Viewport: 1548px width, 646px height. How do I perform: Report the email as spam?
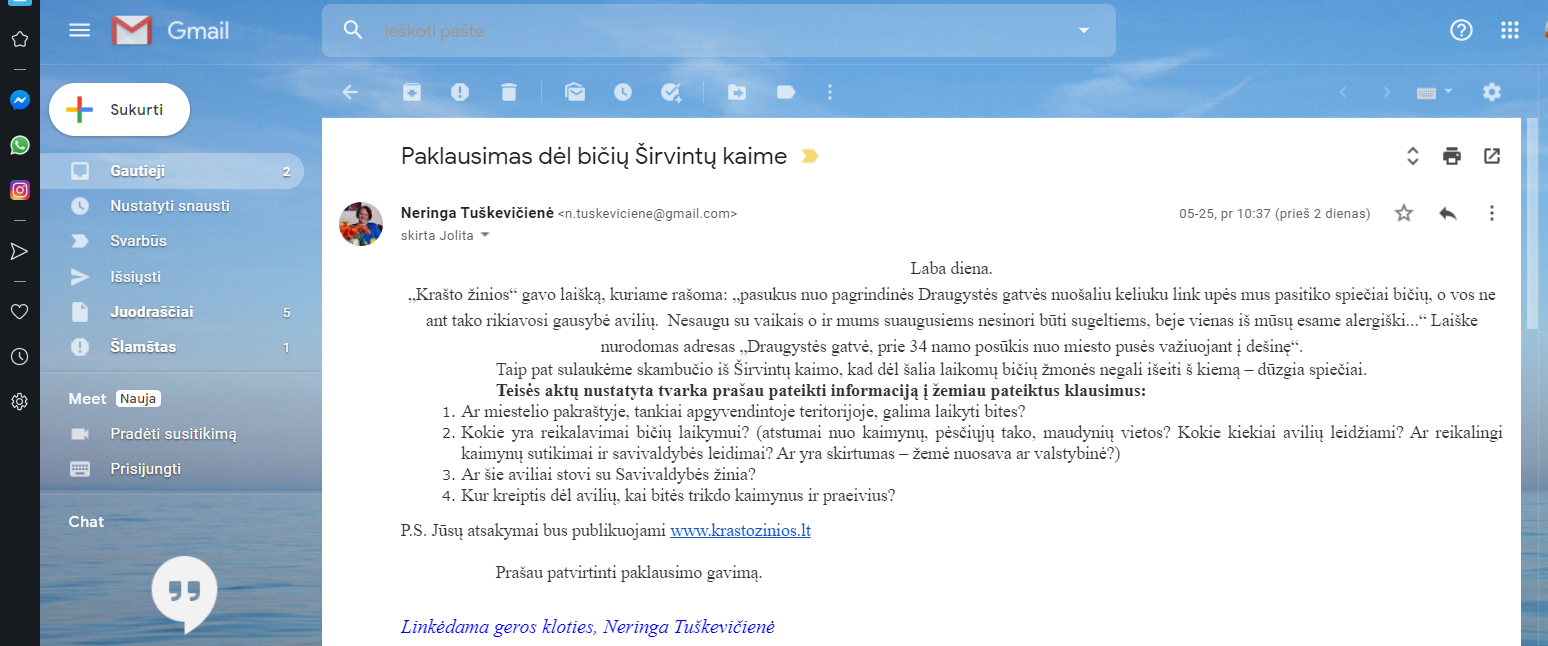coord(460,92)
